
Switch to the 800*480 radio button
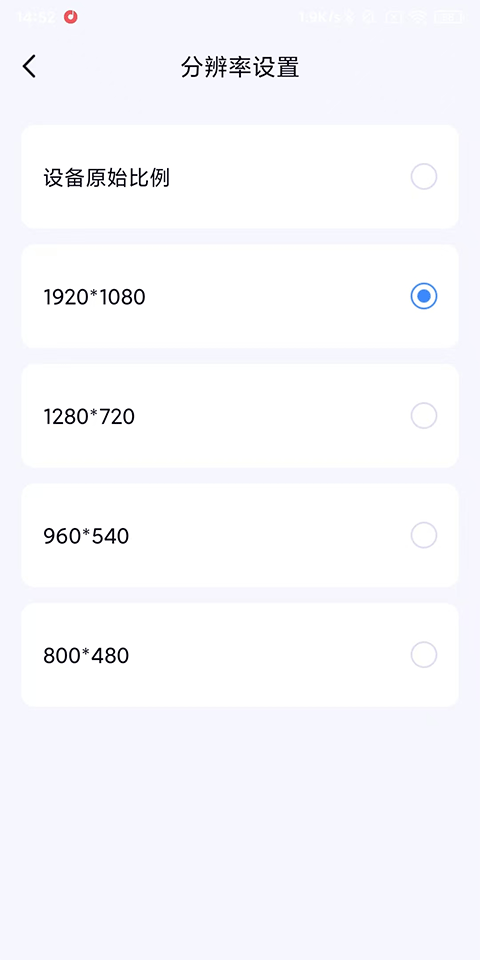tap(424, 654)
